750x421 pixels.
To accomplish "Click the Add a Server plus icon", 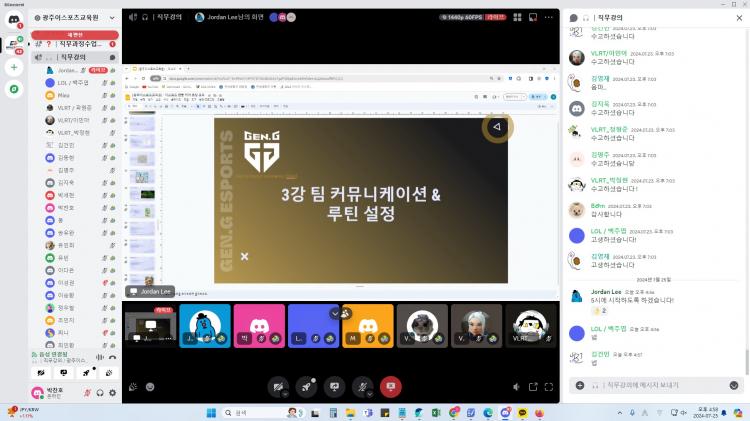I will click(x=14, y=67).
